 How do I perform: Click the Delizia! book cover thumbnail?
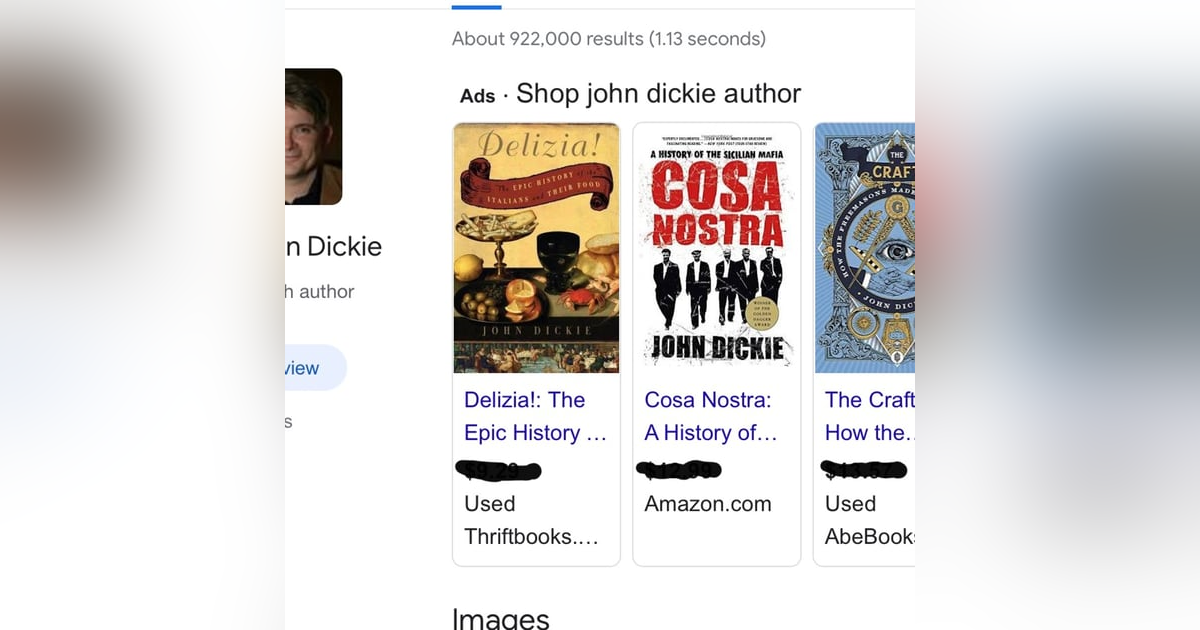[536, 247]
